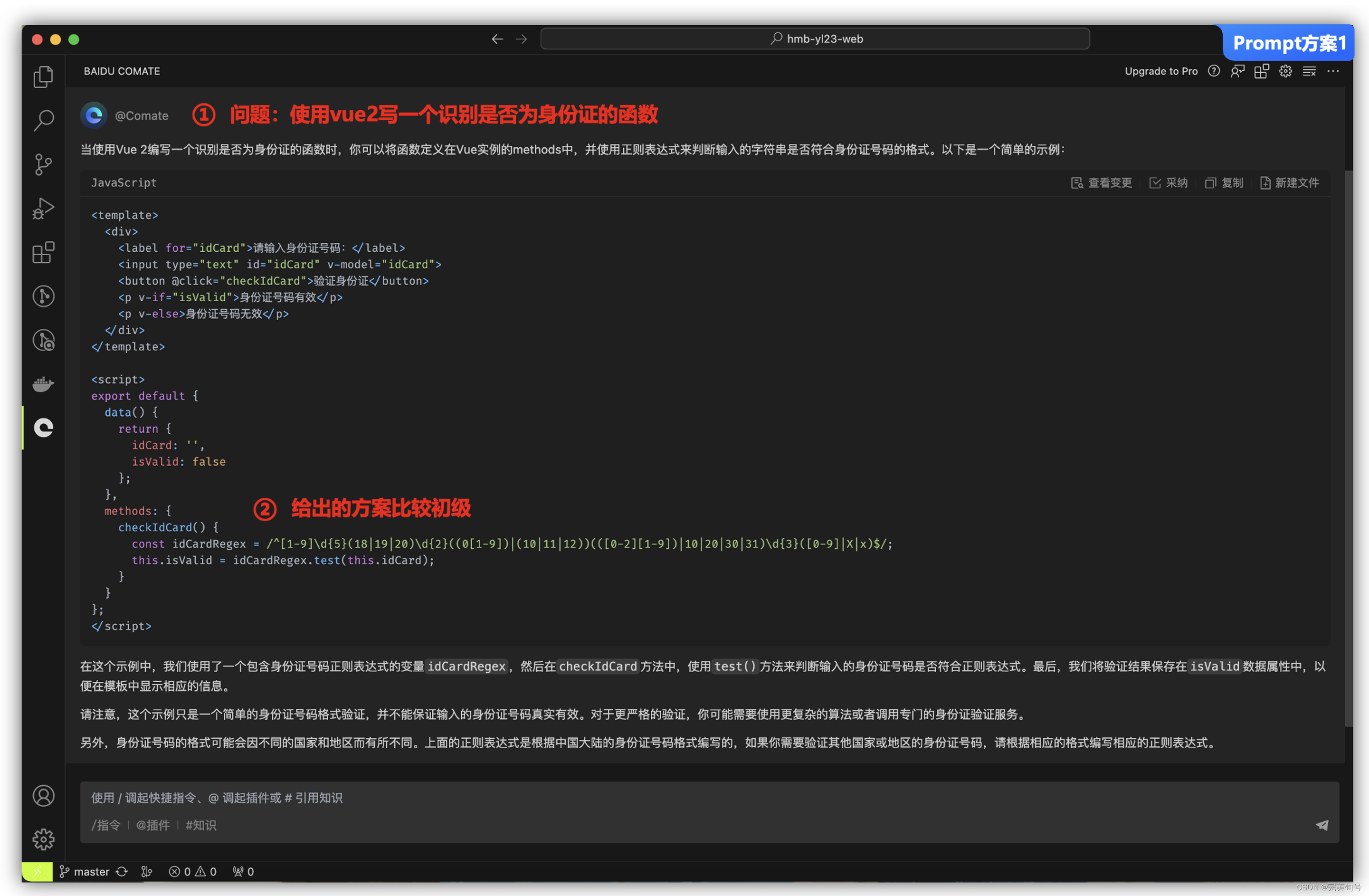Viewport: 1369px width, 896px height.
Task: Go forward with the right arrow
Action: pyautogui.click(x=522, y=39)
